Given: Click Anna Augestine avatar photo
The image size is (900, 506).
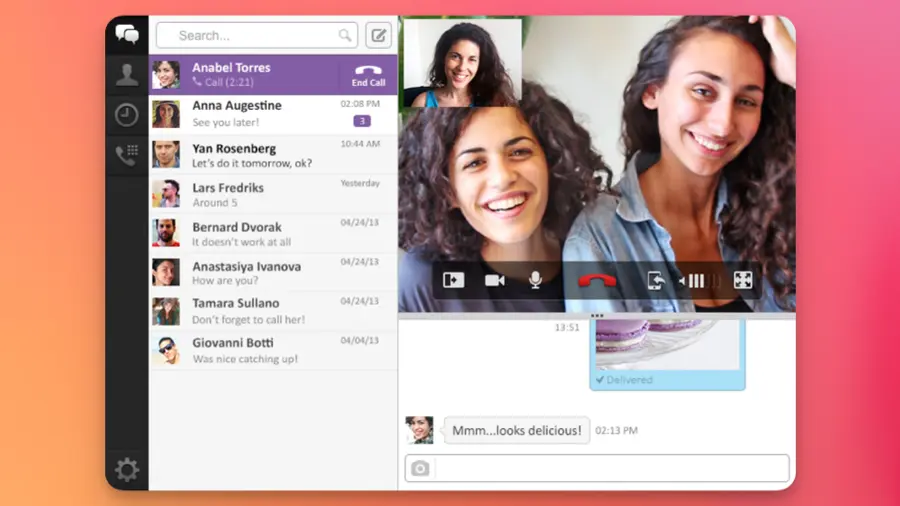Looking at the screenshot, I should point(166,114).
